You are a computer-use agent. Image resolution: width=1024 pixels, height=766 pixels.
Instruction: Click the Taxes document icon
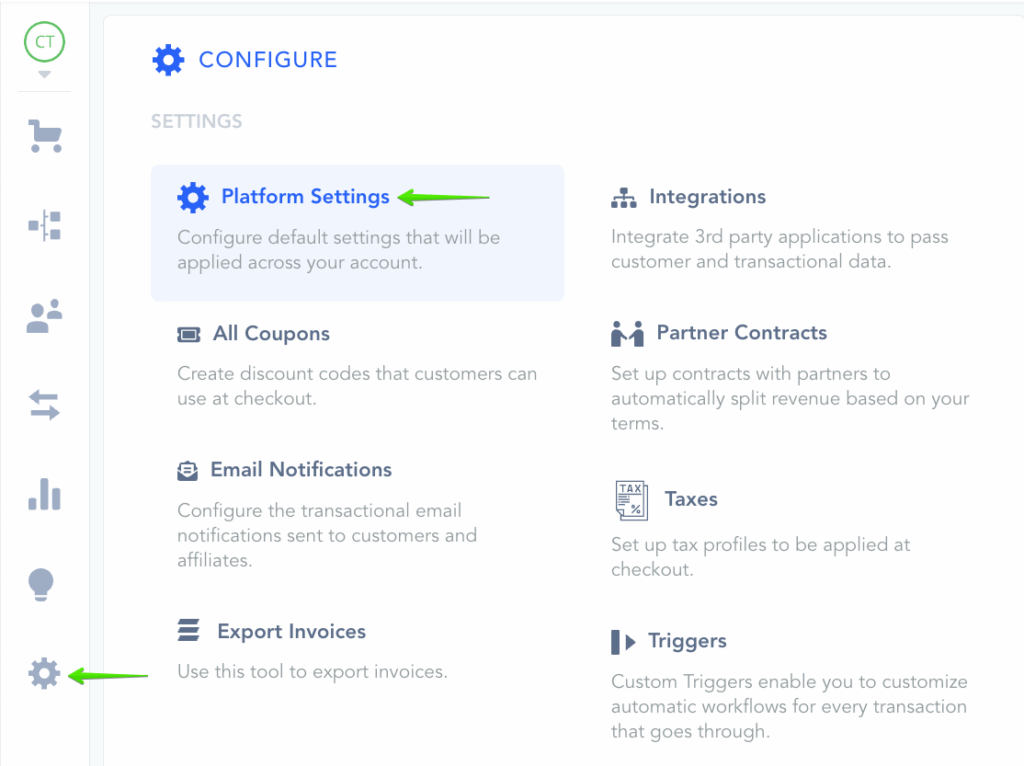click(x=631, y=500)
